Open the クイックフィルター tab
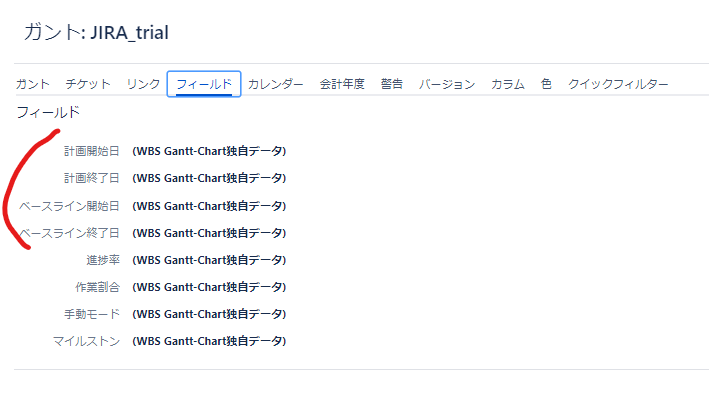Screen dimensions: 709x397 coord(618,84)
